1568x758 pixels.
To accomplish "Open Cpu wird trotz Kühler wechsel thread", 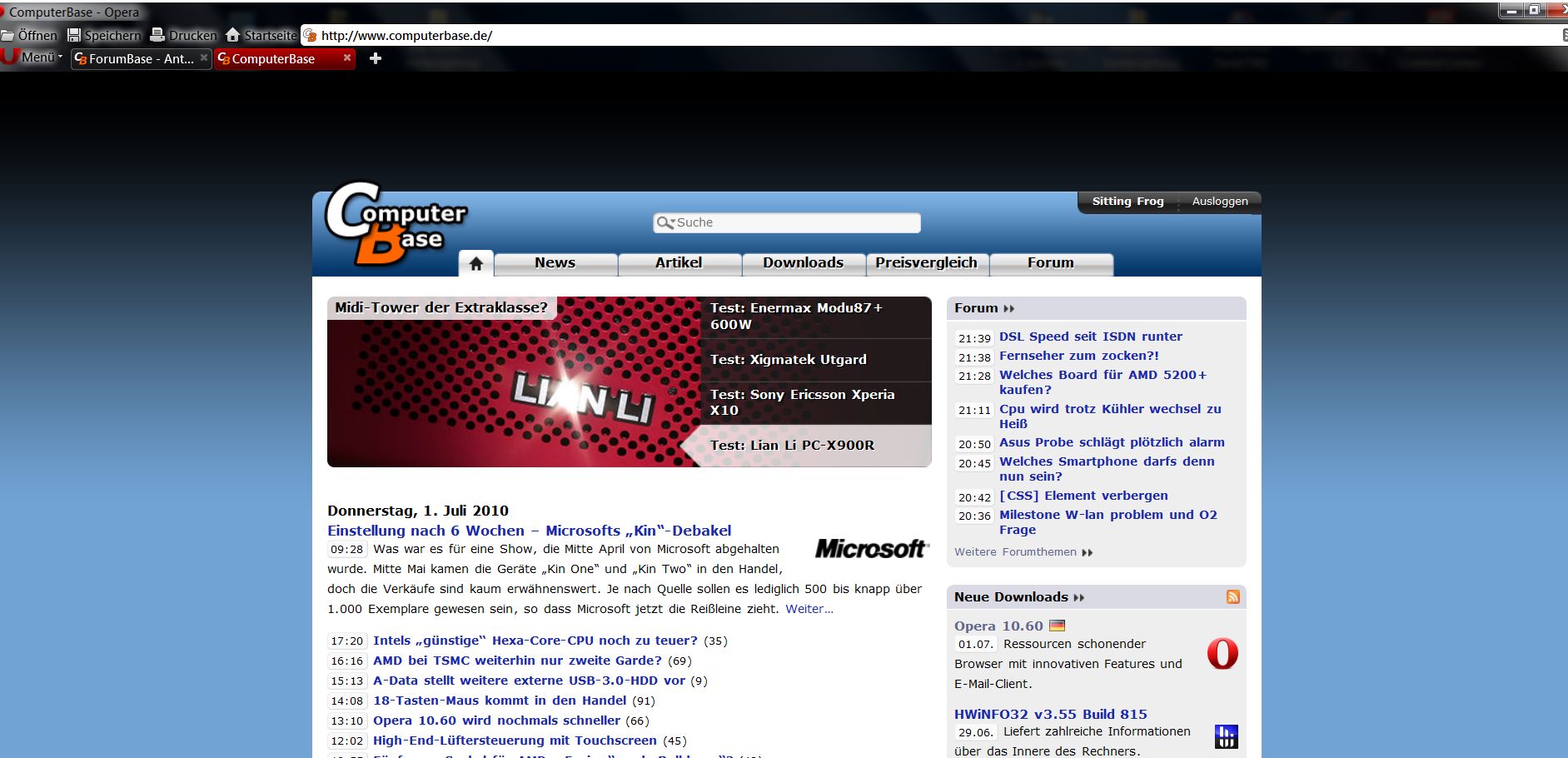I will (x=1110, y=416).
